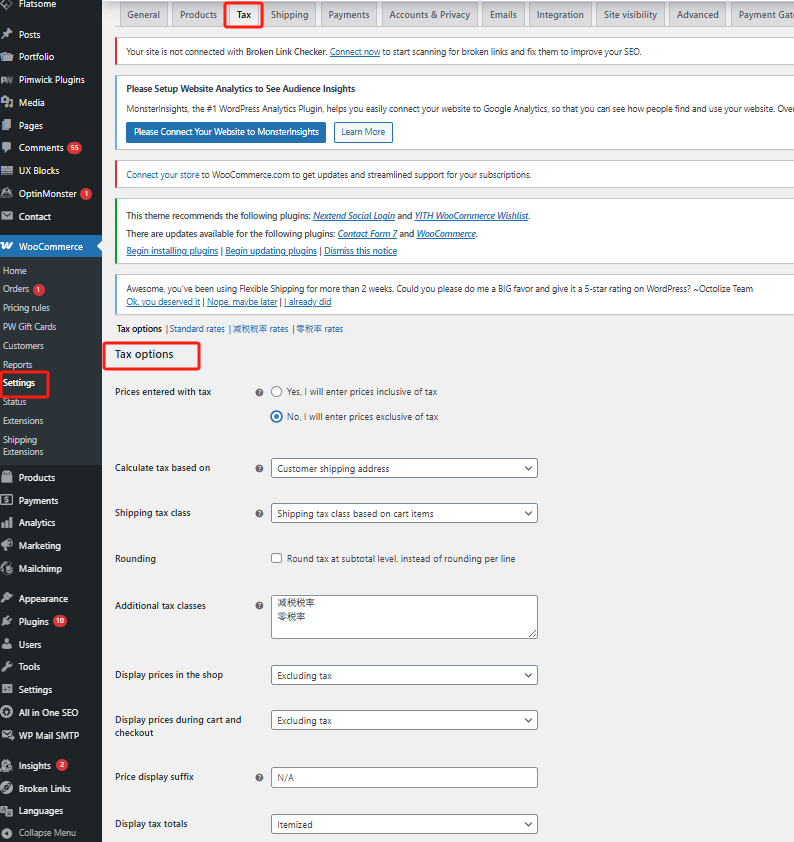Viewport: 794px width, 842px height.
Task: Click the Languages translate icon
Action: 7,810
